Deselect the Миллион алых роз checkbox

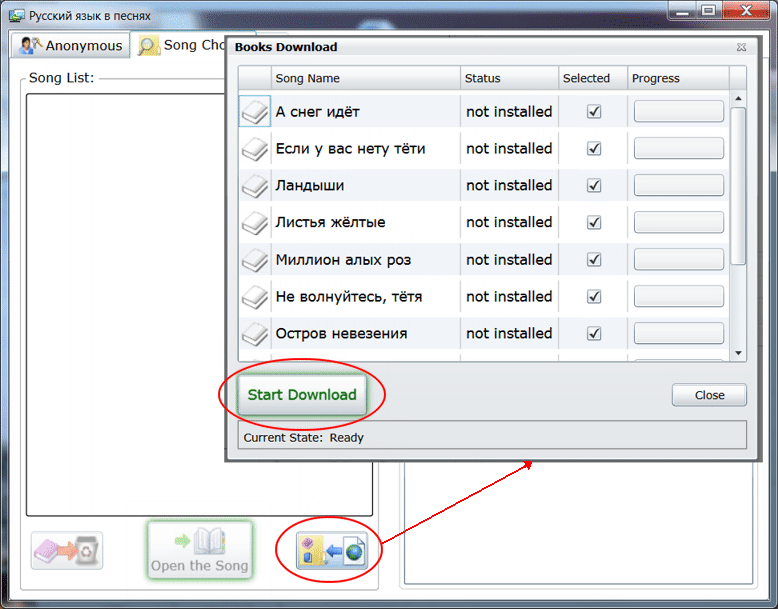594,260
